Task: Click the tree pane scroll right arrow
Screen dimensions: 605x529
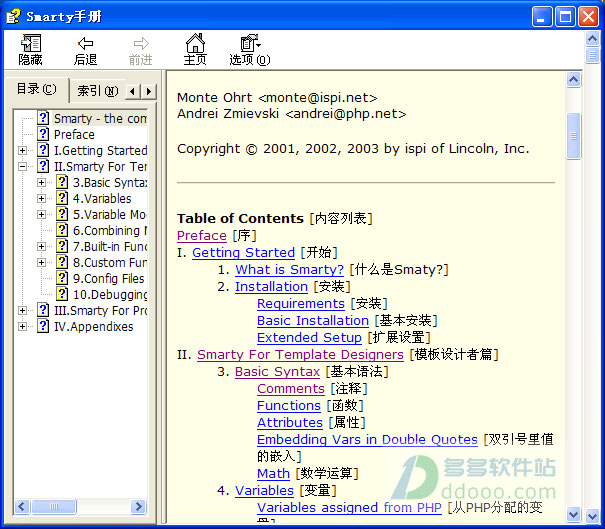Action: coord(138,506)
